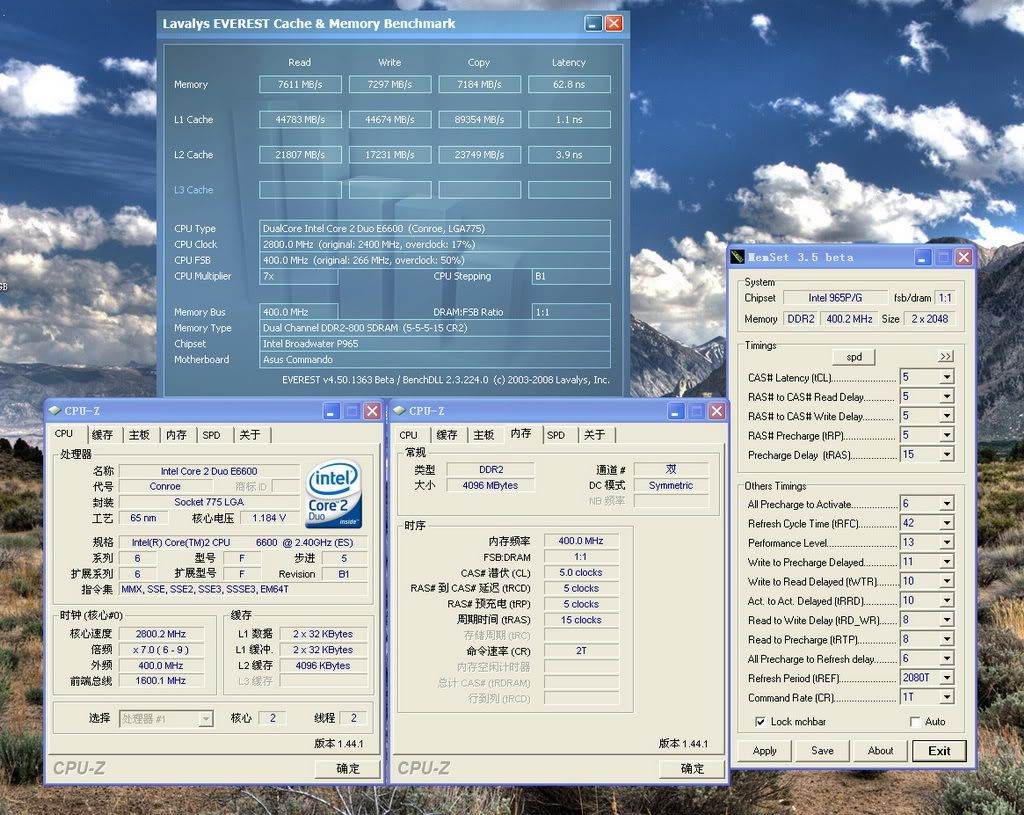Toggle the Lock mchbar checkbox
Viewport: 1024px width, 815px height.
[761, 721]
